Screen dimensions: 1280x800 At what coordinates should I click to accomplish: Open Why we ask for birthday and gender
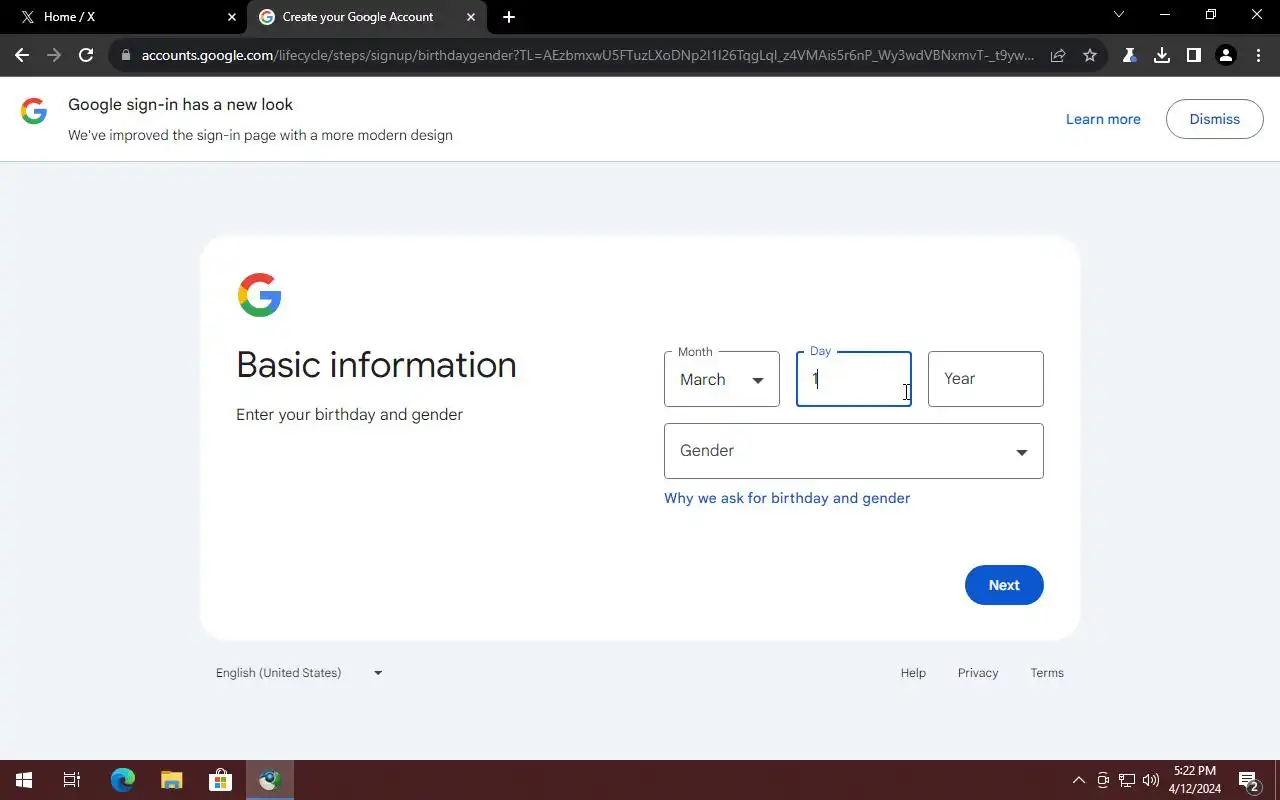(x=787, y=498)
